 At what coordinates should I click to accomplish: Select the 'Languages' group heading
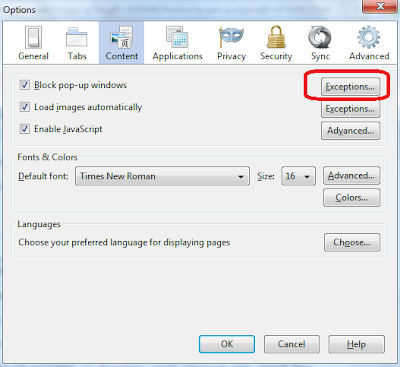[39, 224]
